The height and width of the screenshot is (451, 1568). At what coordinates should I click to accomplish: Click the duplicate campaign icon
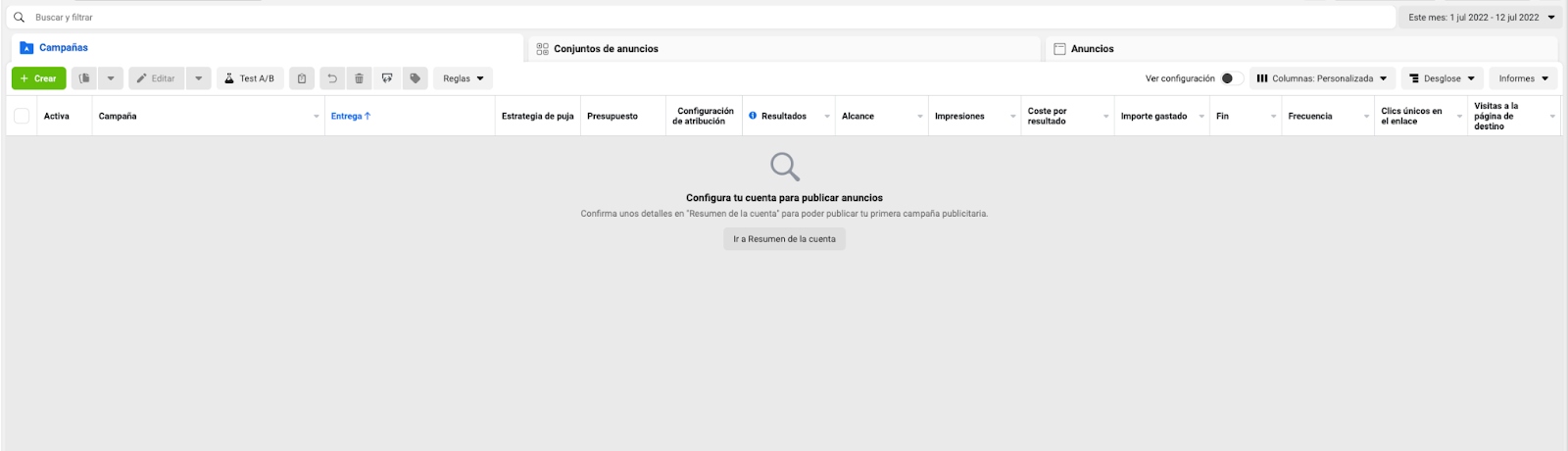85,78
